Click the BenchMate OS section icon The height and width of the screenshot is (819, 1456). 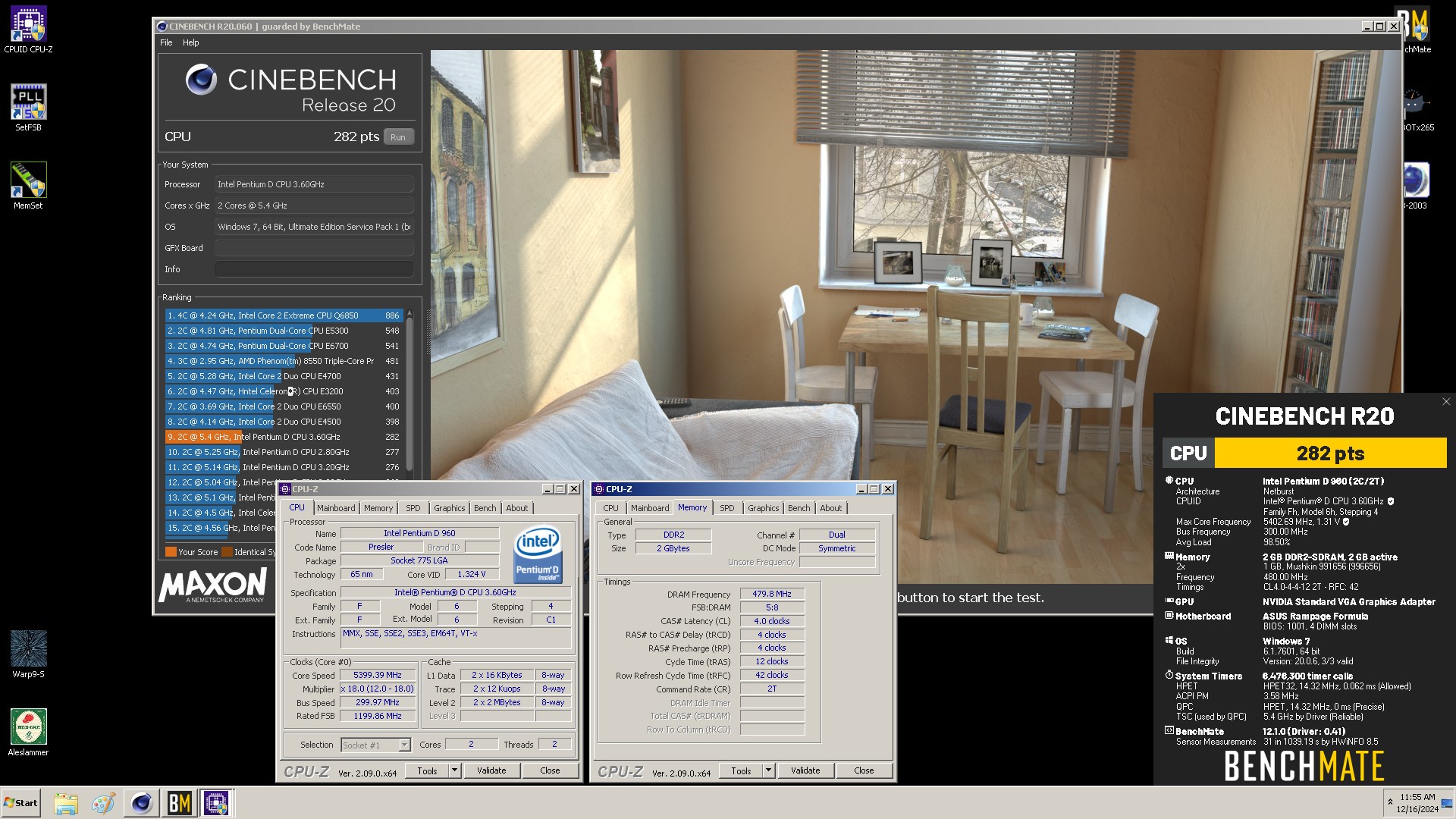1169,640
